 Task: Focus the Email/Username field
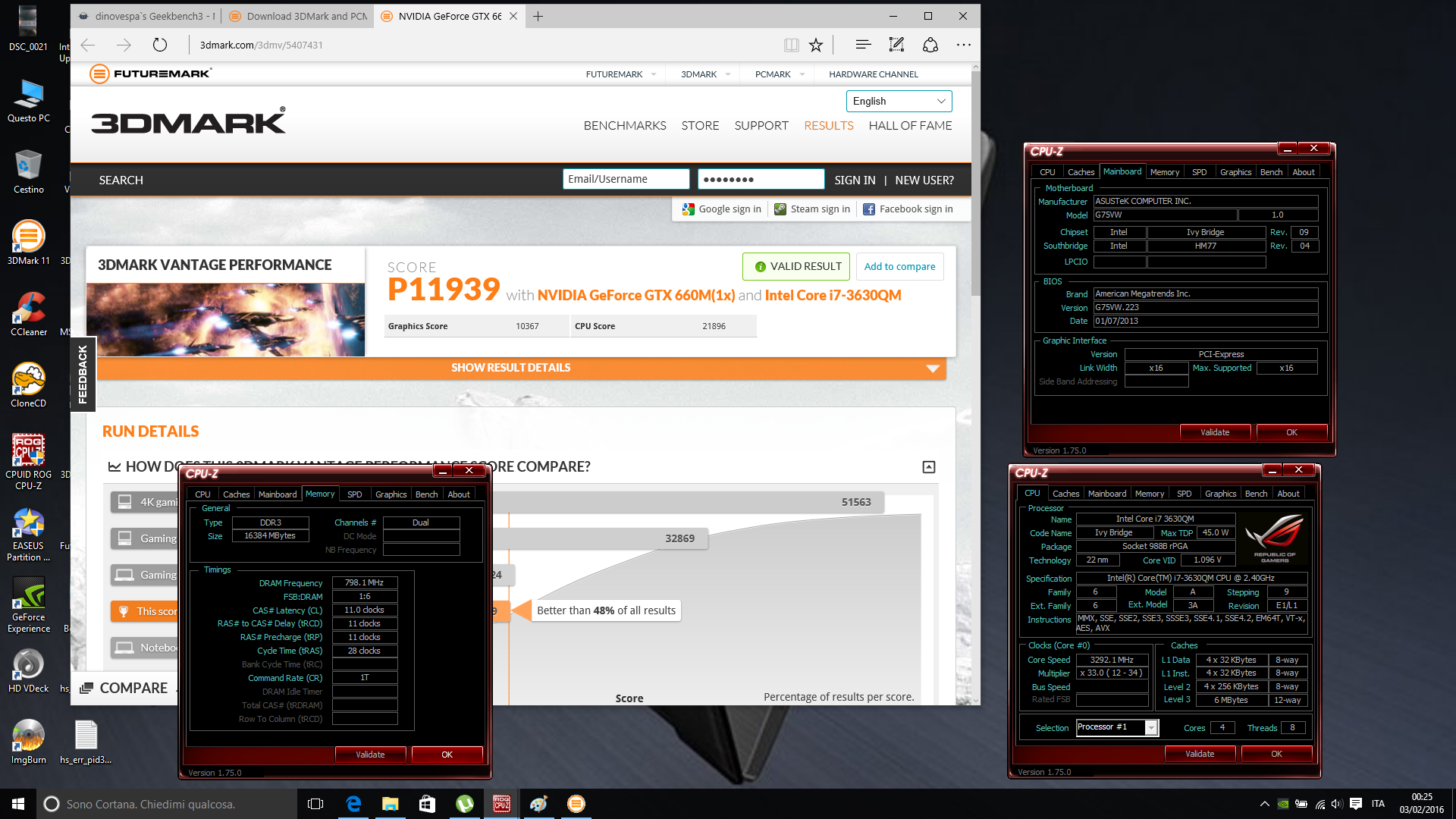pos(626,179)
